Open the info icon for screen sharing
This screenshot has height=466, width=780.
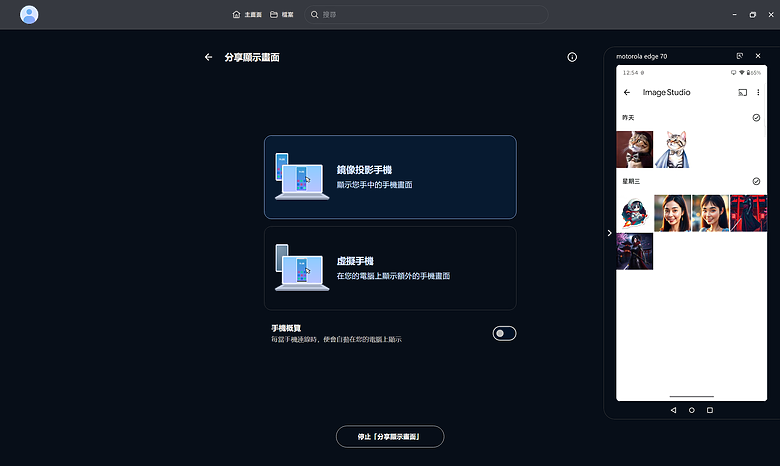572,57
